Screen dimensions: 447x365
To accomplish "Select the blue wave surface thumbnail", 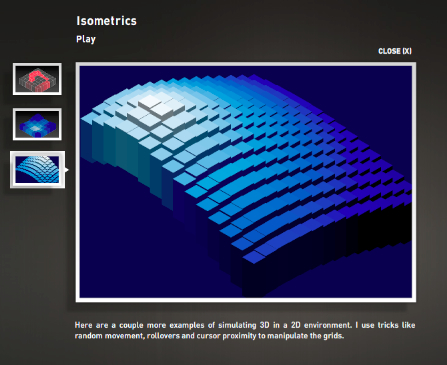I will coord(37,170).
